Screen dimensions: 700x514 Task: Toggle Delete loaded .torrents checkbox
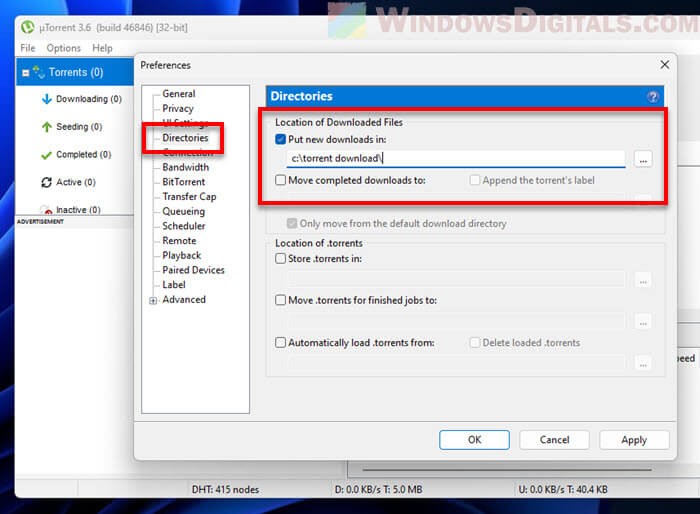click(475, 343)
